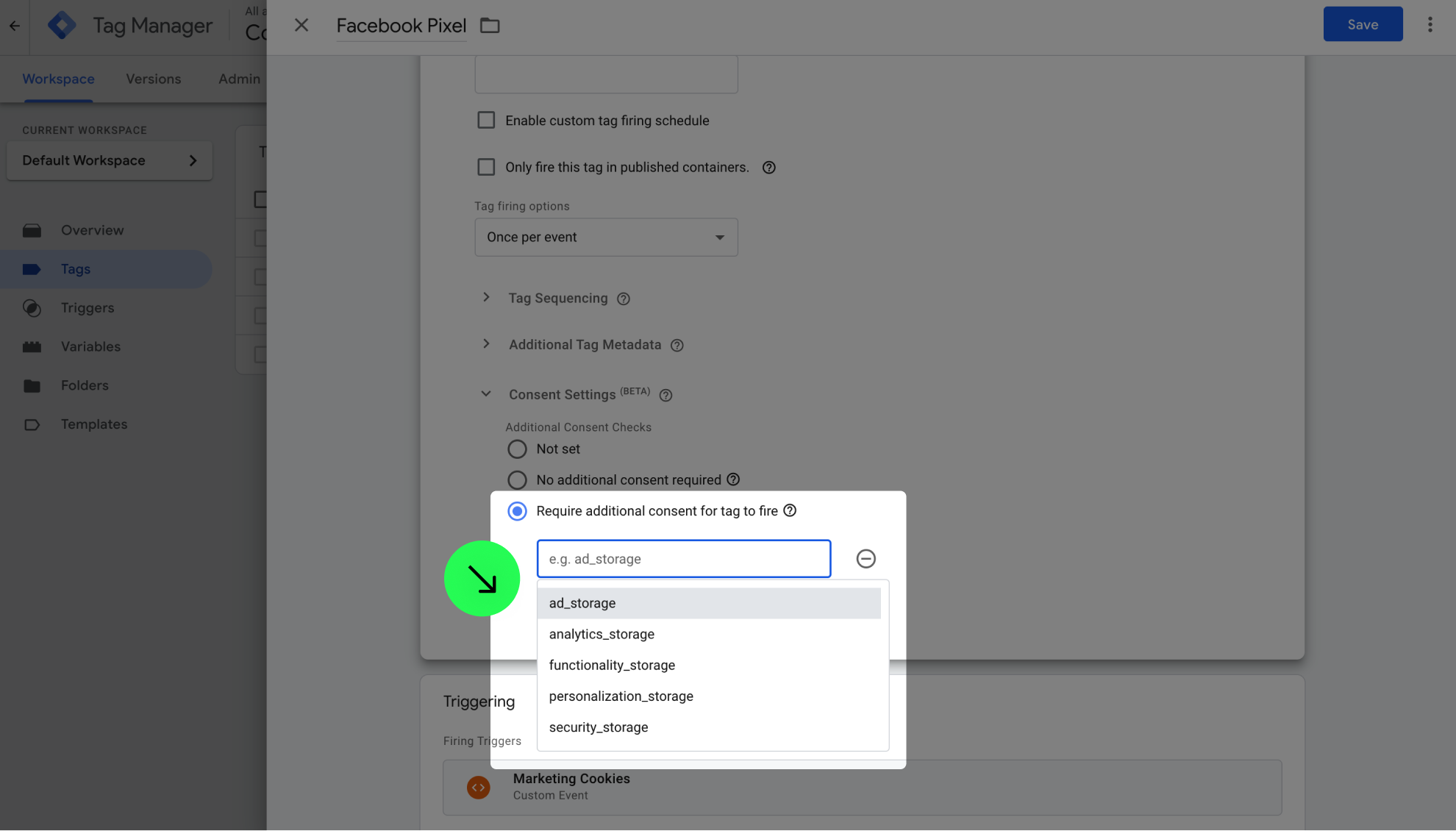
Task: Check Only fire this tag in published containers
Action: (486, 167)
